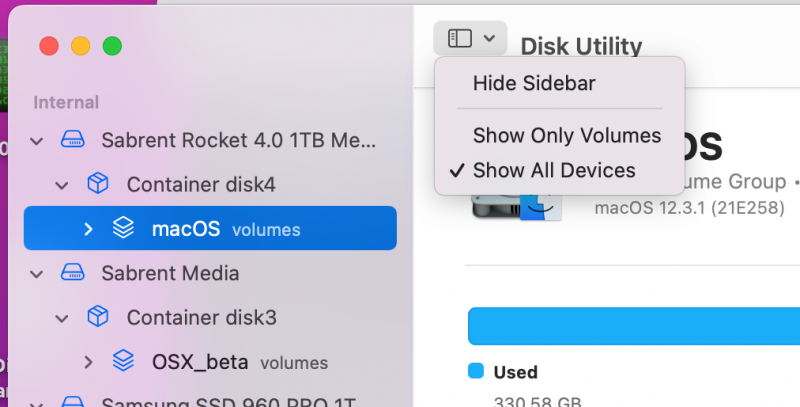Select the checked Show All Devices option

tap(553, 170)
